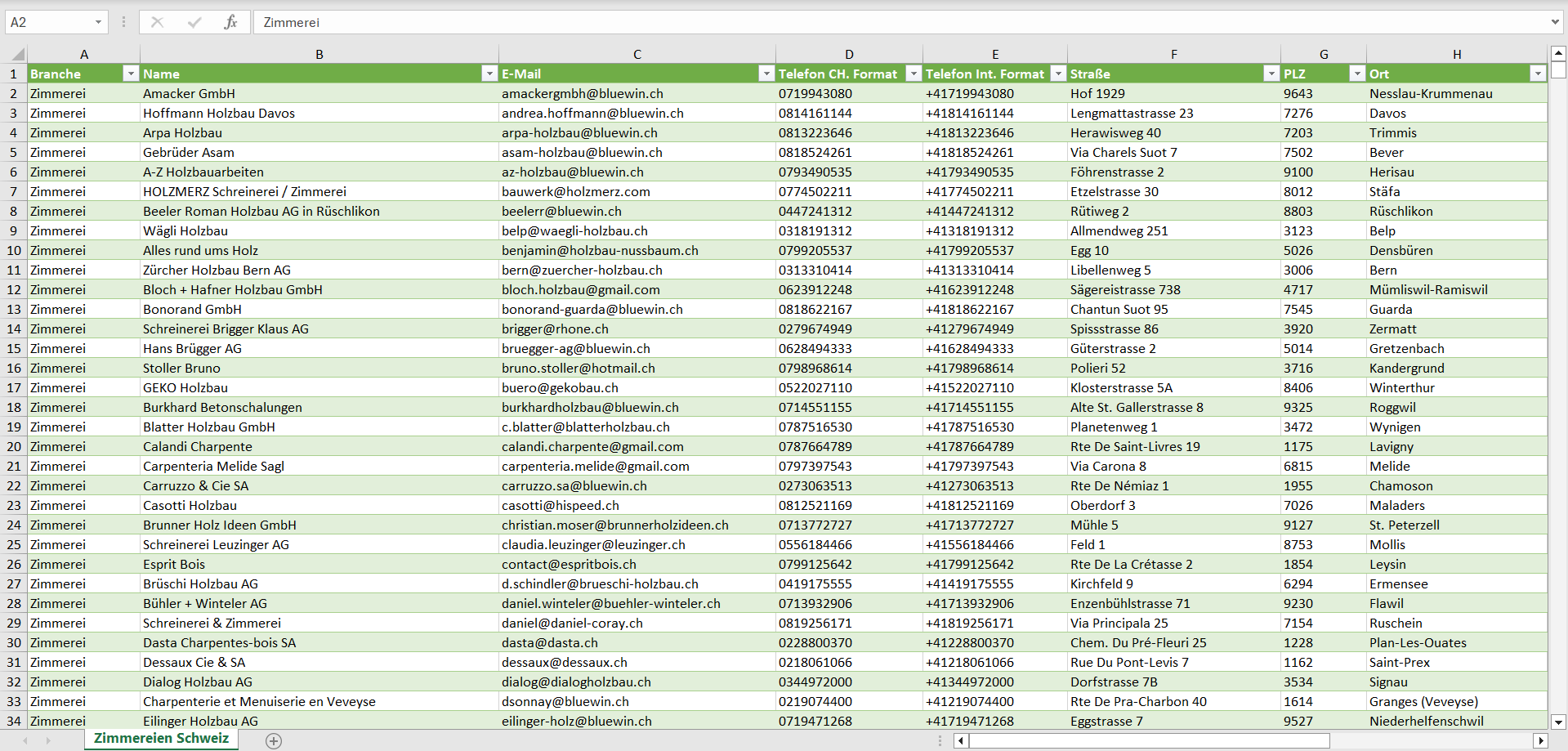The height and width of the screenshot is (751, 1568).
Task: Click vertical scrollbar down arrow
Action: 1558,722
